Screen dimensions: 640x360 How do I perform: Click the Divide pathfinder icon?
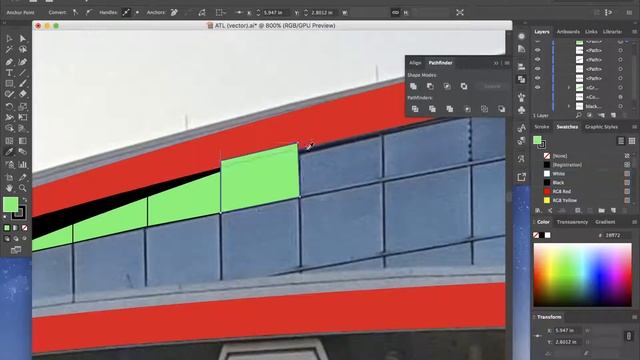coord(415,109)
